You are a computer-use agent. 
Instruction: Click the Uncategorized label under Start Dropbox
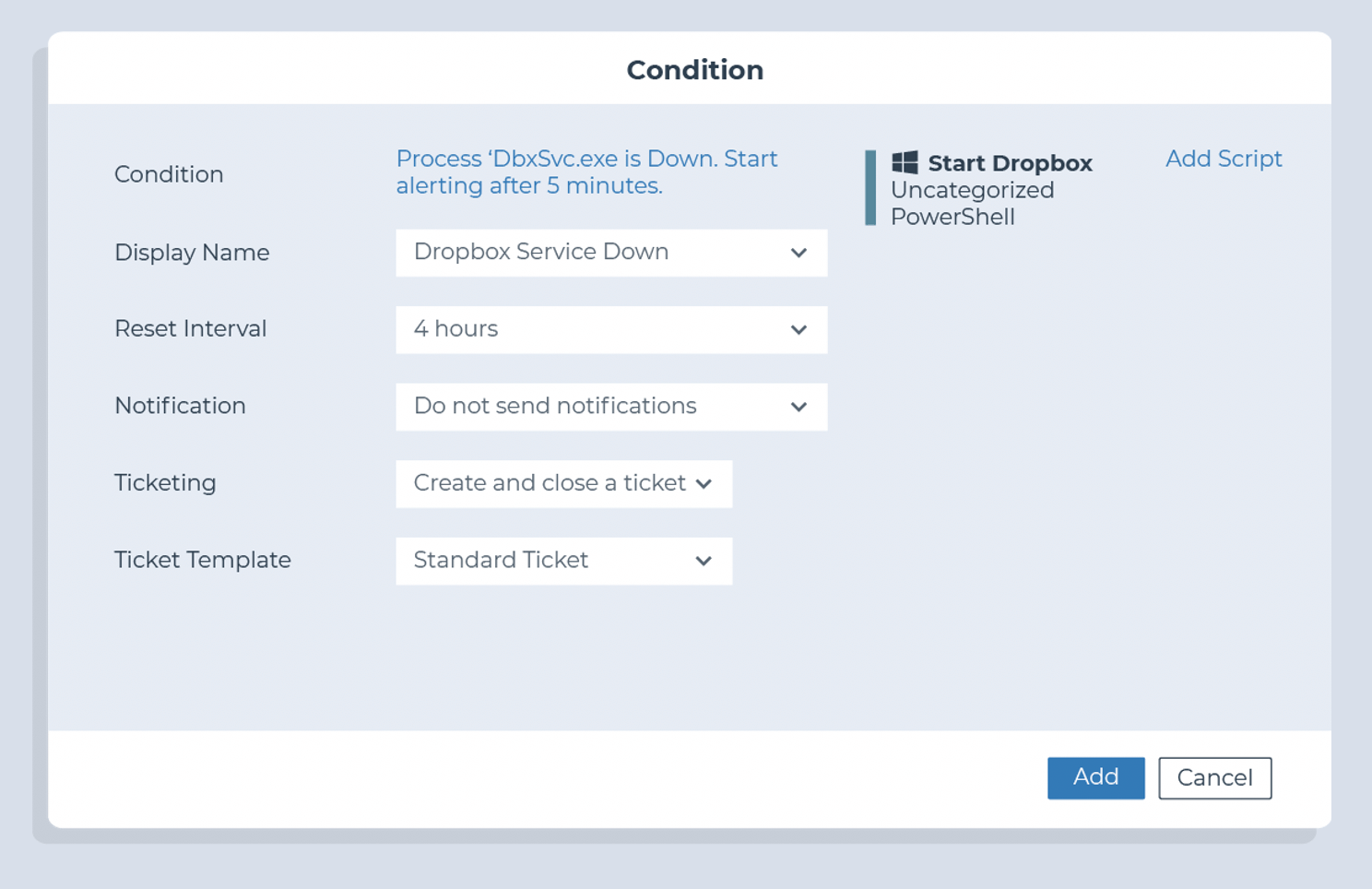coord(973,190)
